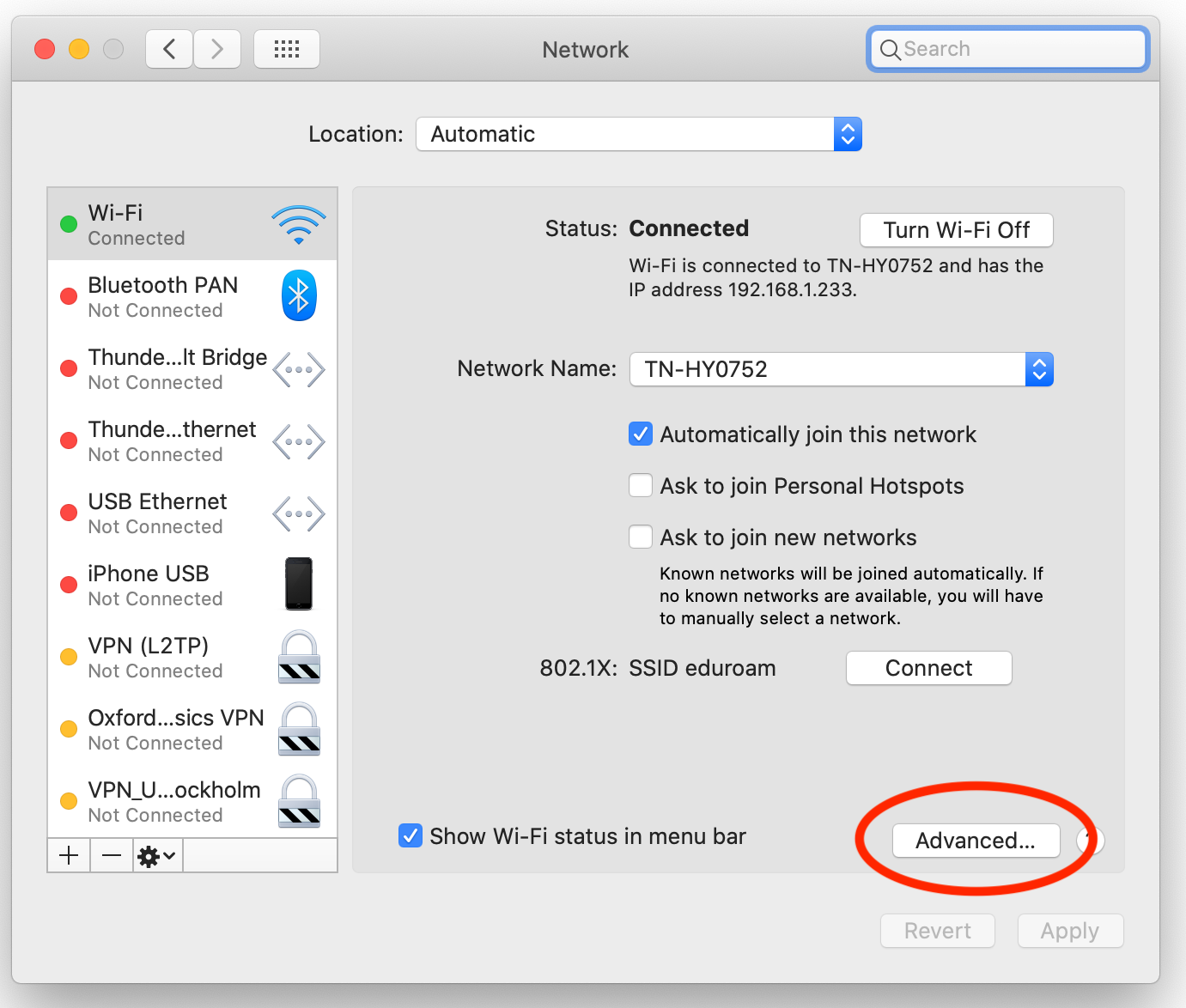
Task: Select USB Ethernet service
Action: point(192,513)
